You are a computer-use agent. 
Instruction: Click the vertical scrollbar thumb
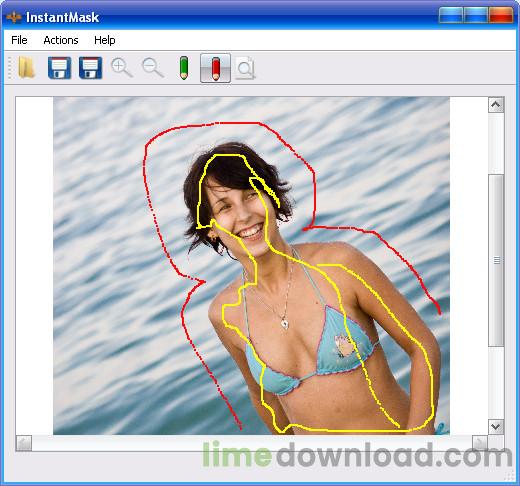[496, 260]
